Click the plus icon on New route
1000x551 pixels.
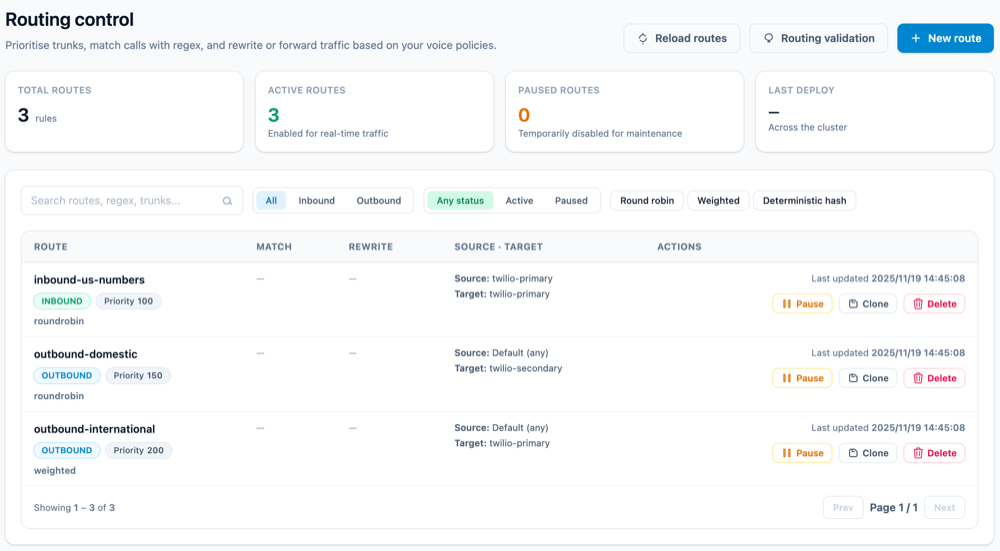pyautogui.click(x=915, y=38)
